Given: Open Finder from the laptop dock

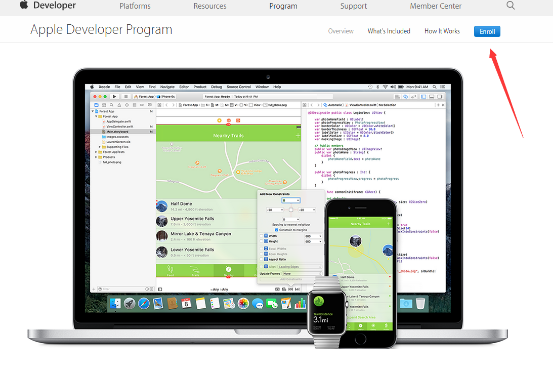Looking at the screenshot, I should (x=115, y=303).
